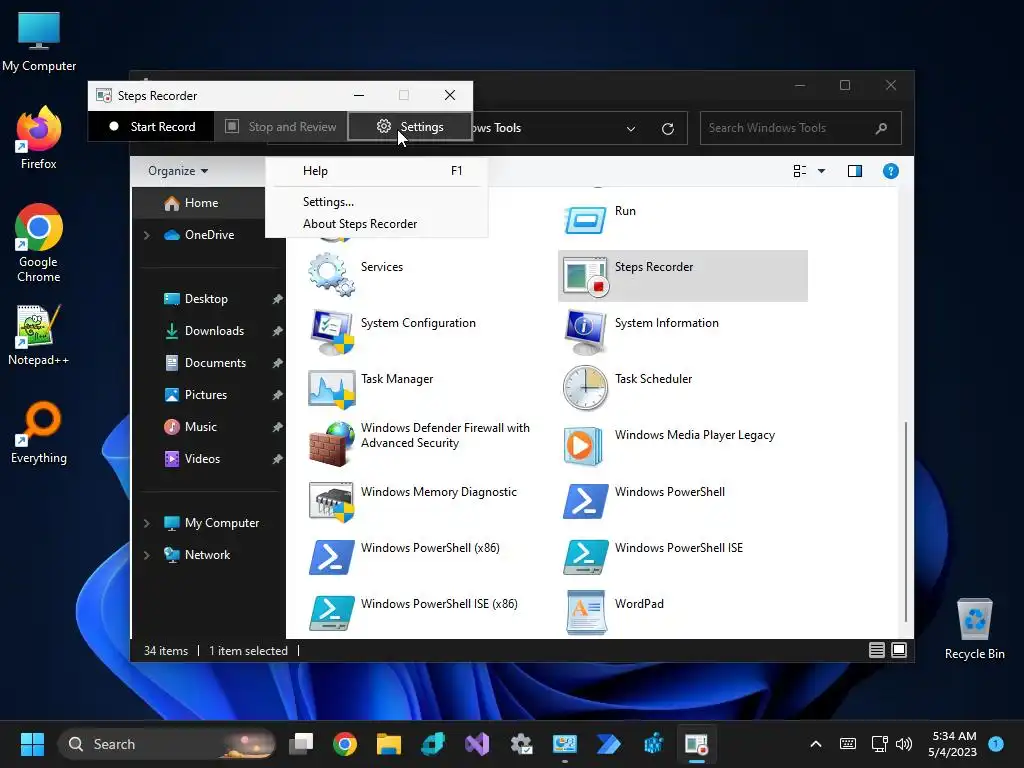The image size is (1024, 768).
Task: Launch Windows PowerShell (x86) icon
Action: [x=332, y=557]
